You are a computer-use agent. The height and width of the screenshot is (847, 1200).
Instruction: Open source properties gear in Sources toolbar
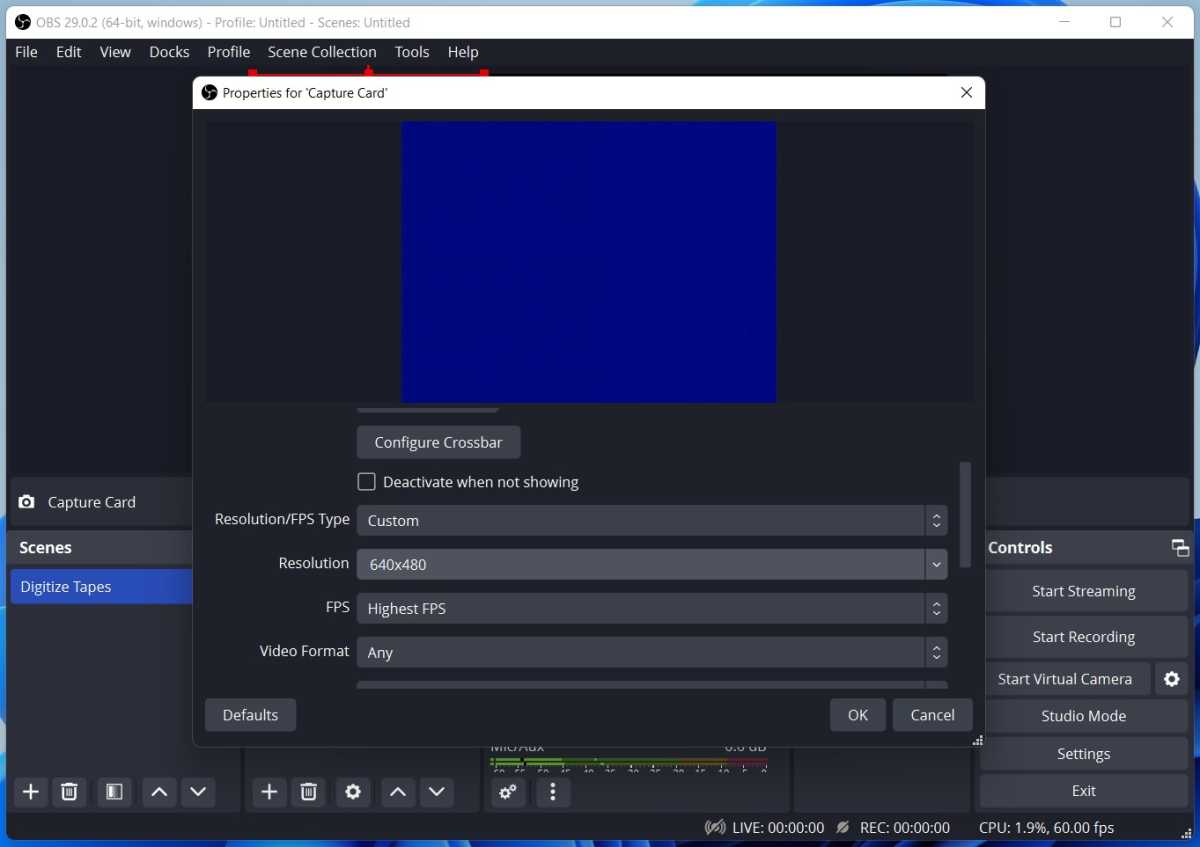353,792
